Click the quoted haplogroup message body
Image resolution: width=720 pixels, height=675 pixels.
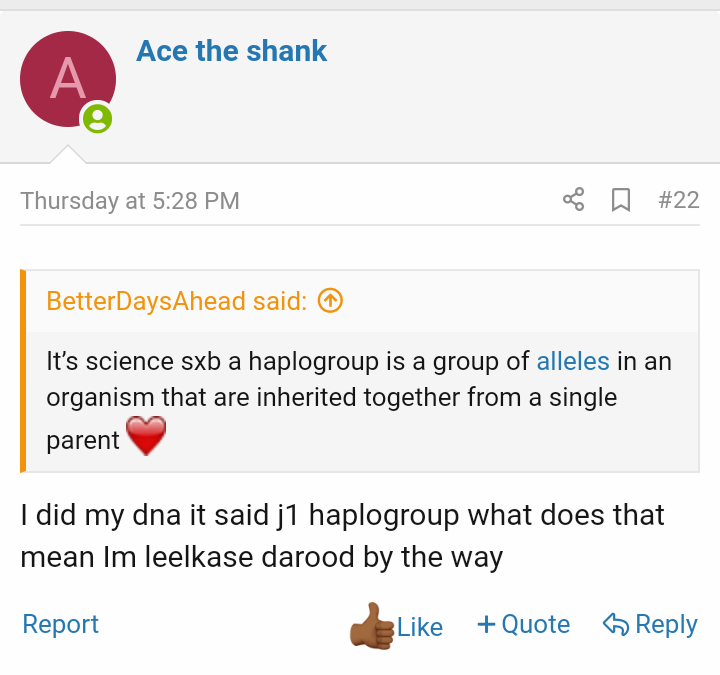tap(330, 397)
